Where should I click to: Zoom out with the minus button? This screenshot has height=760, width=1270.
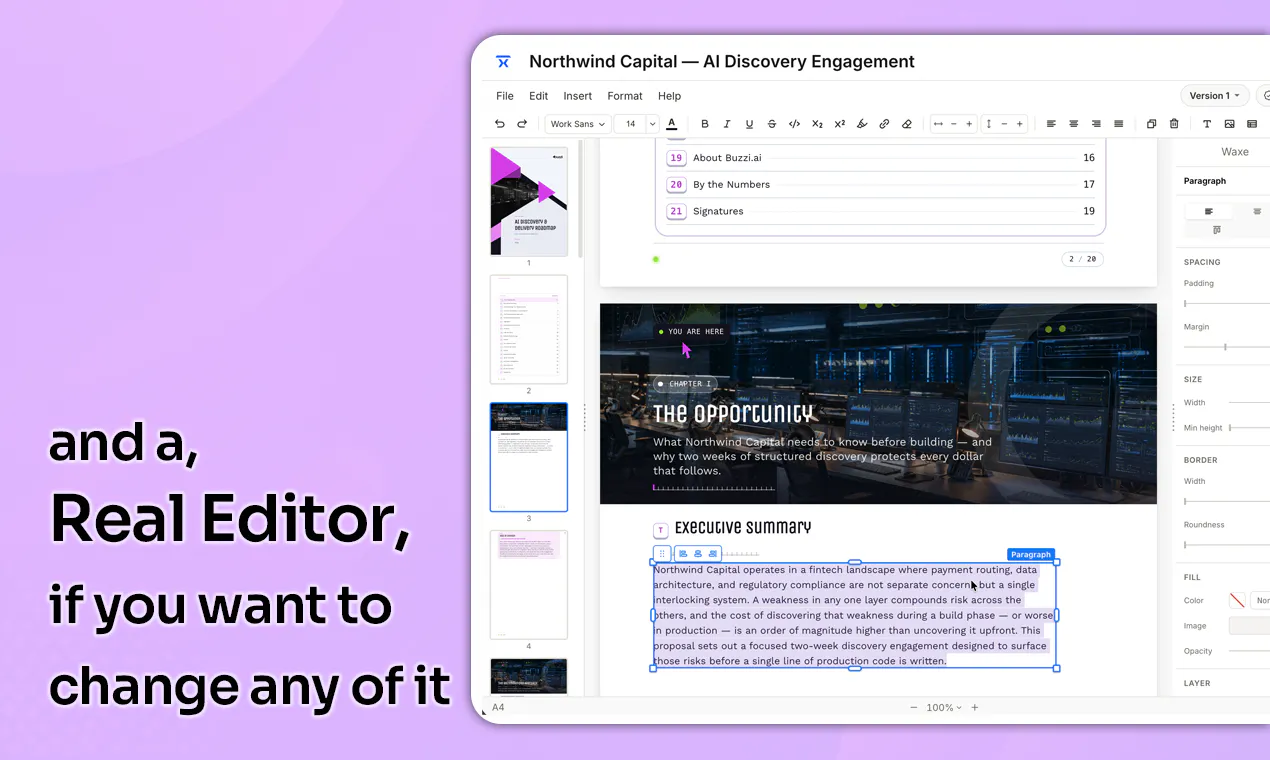click(x=913, y=707)
